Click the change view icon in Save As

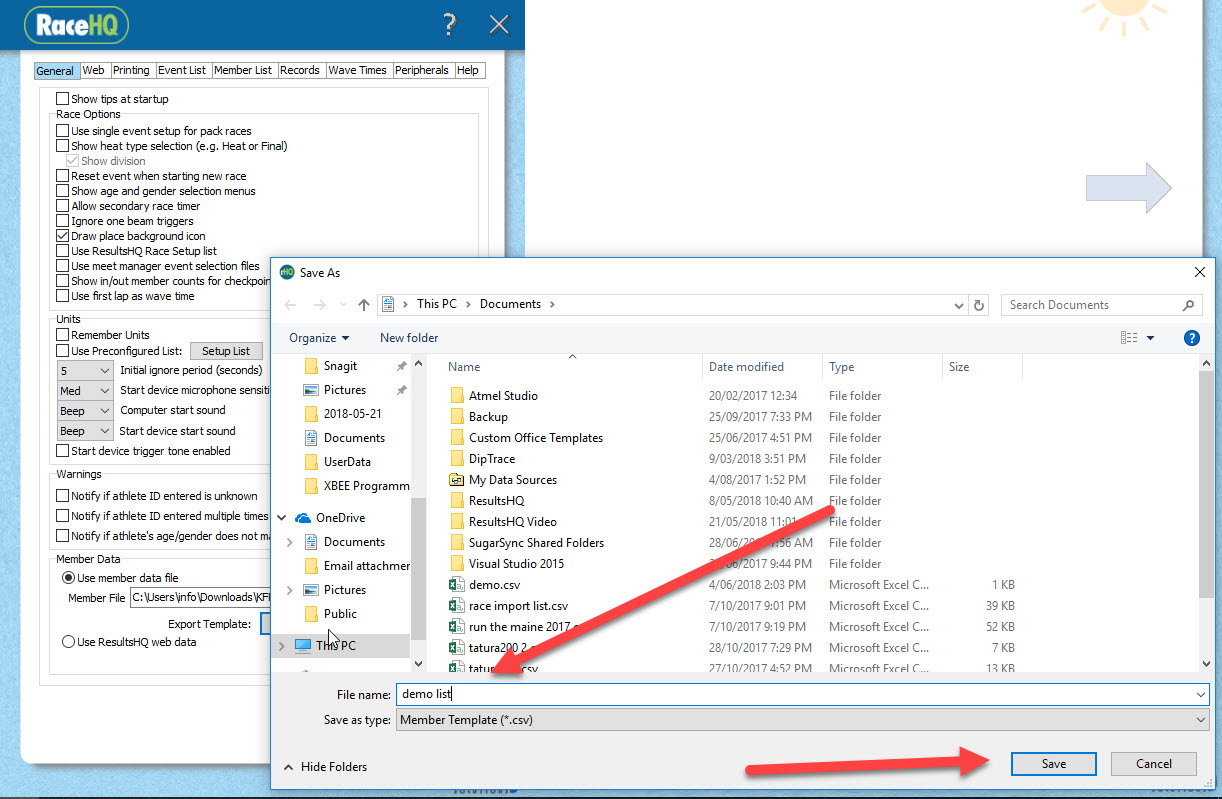(x=1129, y=338)
